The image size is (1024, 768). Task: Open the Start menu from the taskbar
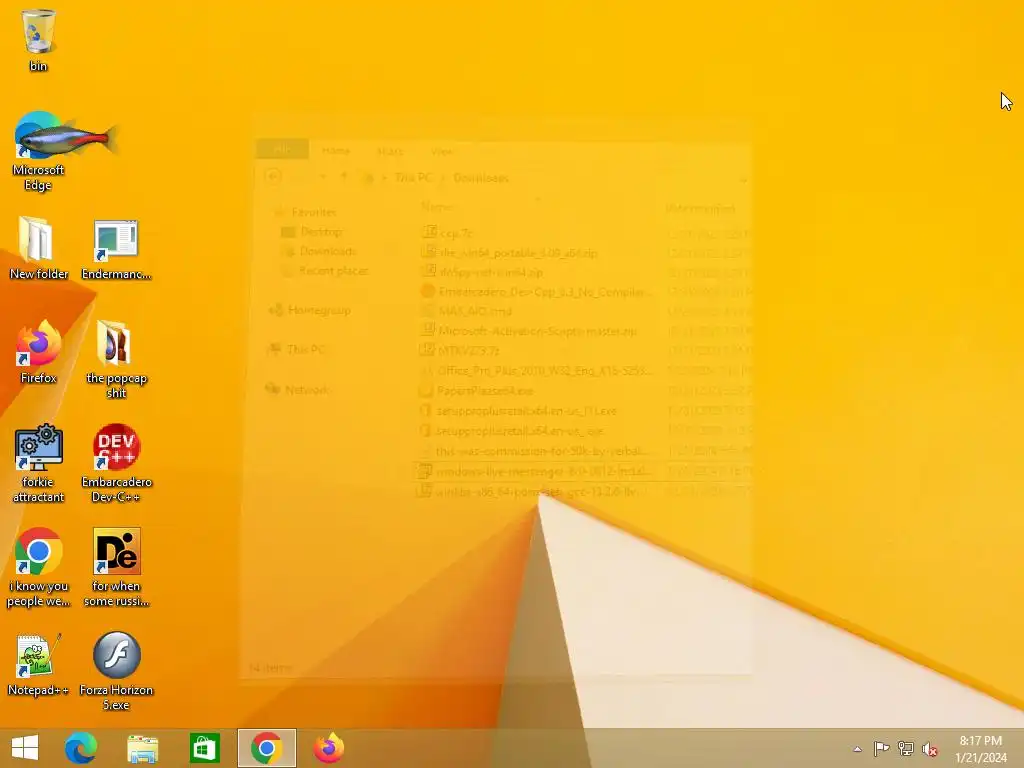(25, 748)
